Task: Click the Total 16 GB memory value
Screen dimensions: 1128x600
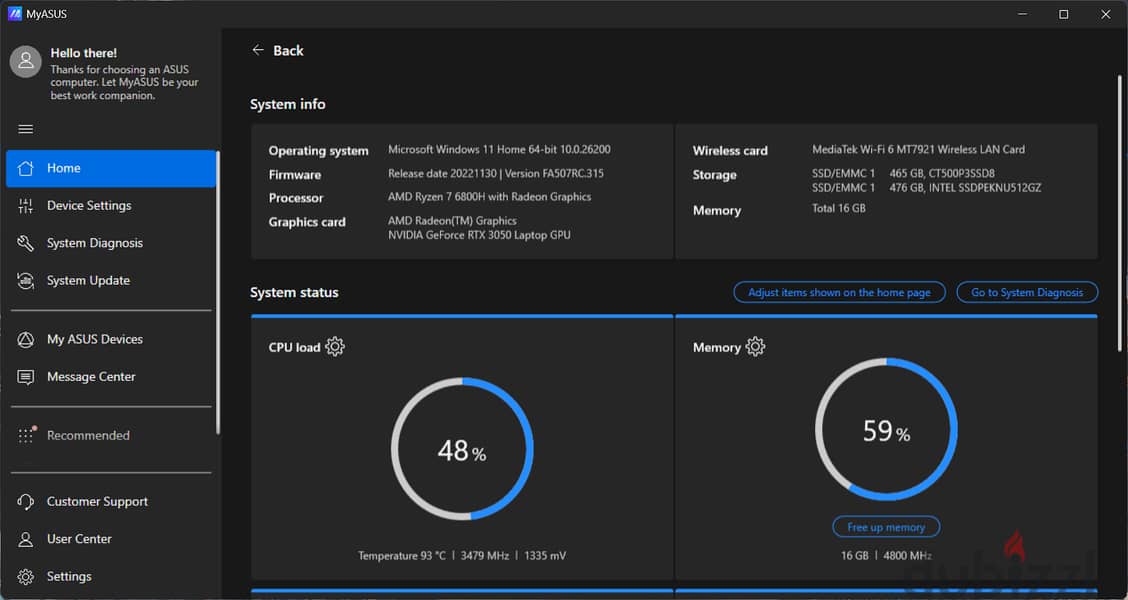Action: tap(839, 209)
